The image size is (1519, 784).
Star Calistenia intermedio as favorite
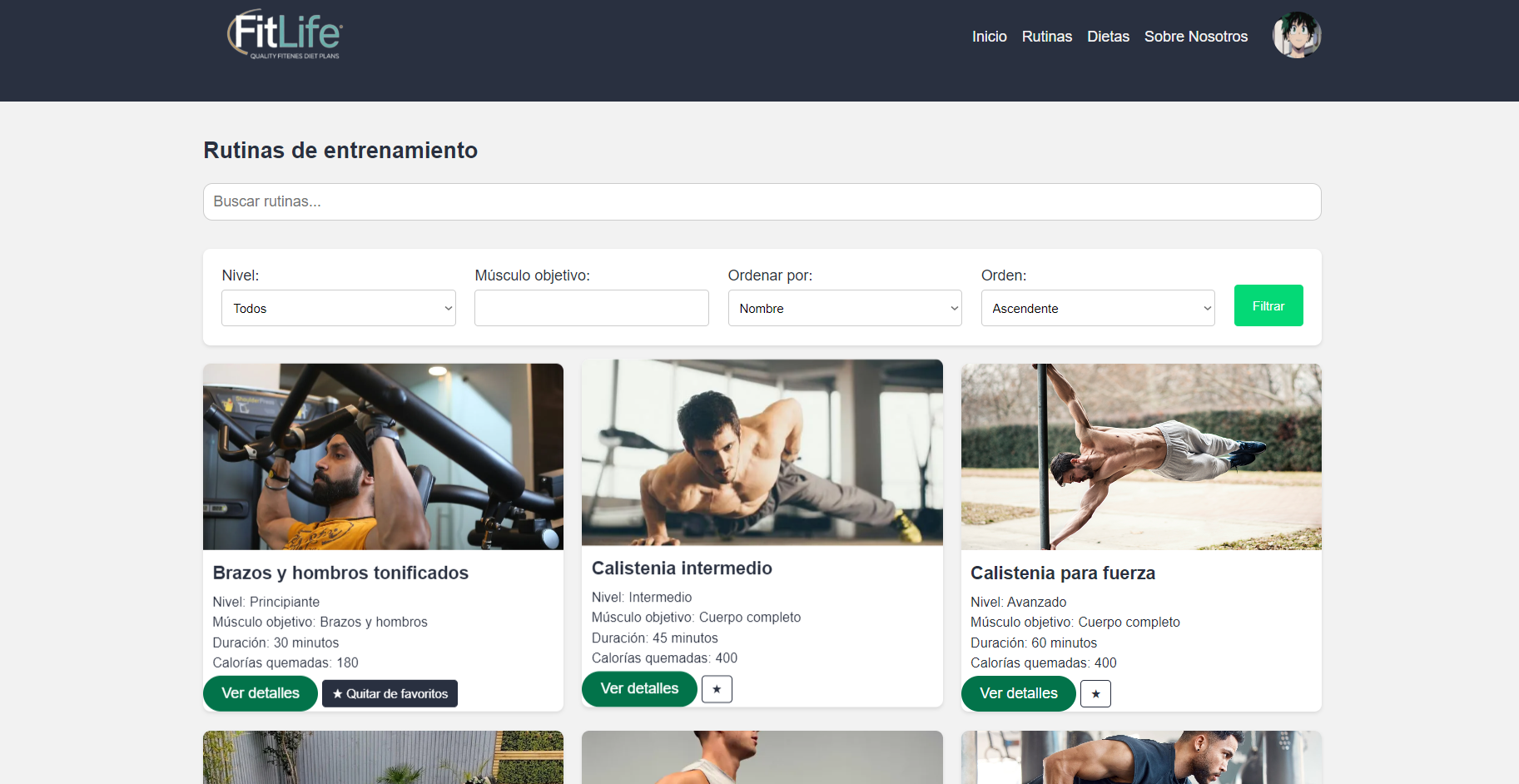point(717,689)
